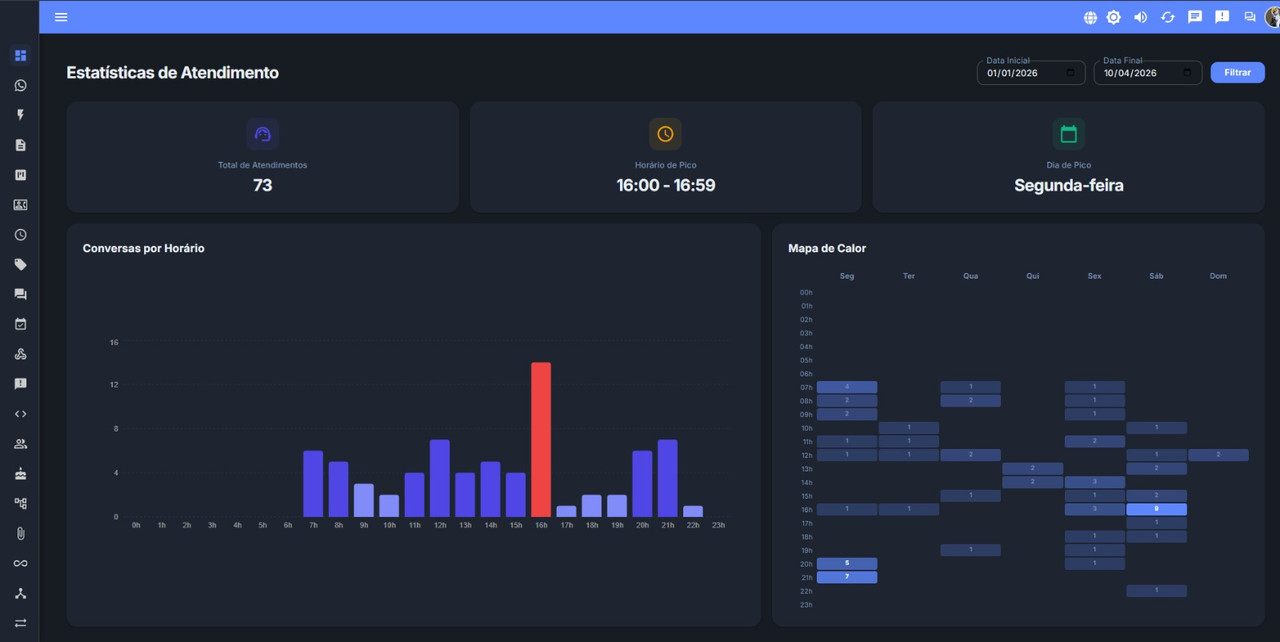Click the 'Segunda-feira' peak day value
Screen dimensions: 1280x642
coord(1069,185)
